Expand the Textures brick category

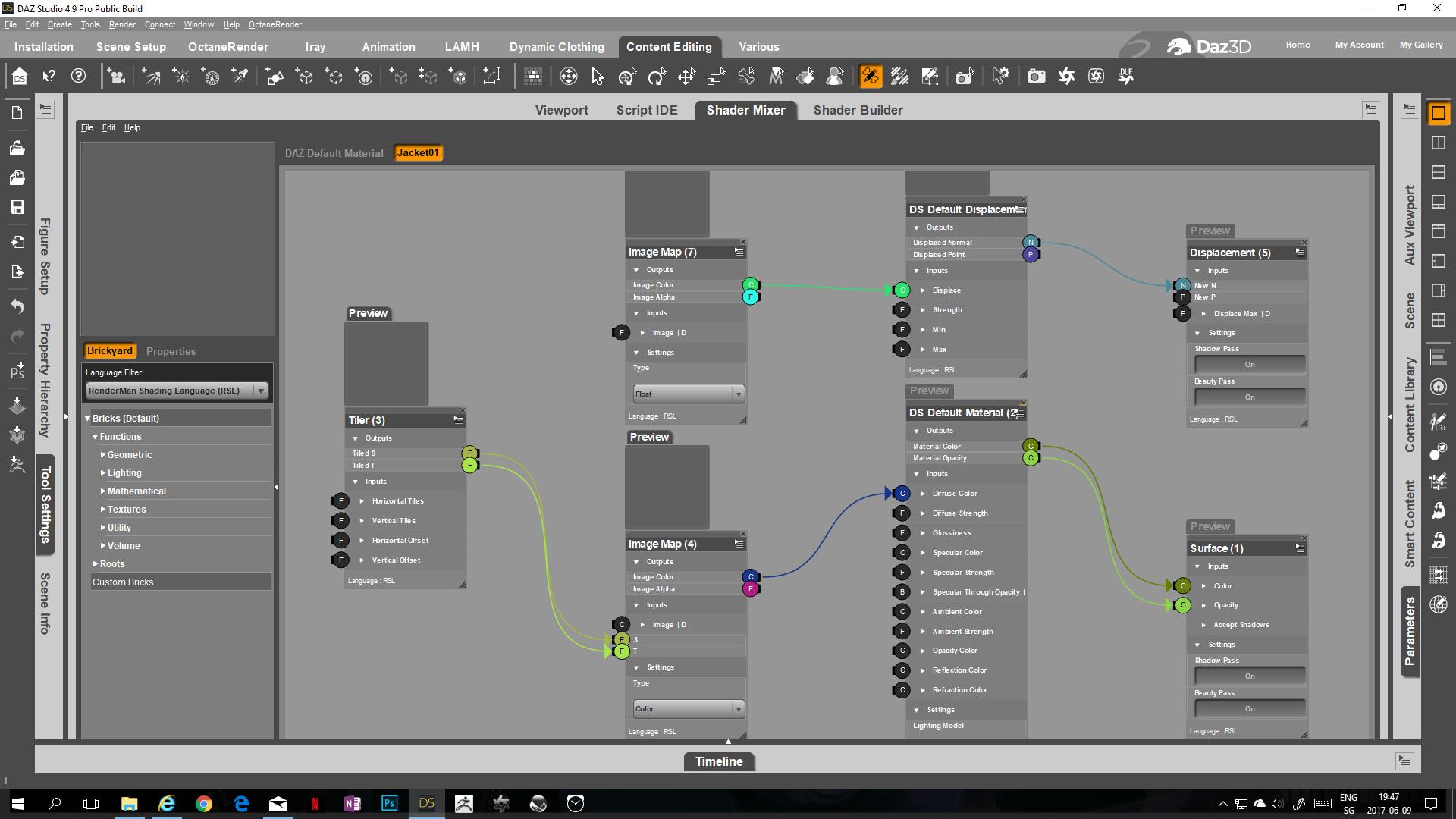[103, 510]
